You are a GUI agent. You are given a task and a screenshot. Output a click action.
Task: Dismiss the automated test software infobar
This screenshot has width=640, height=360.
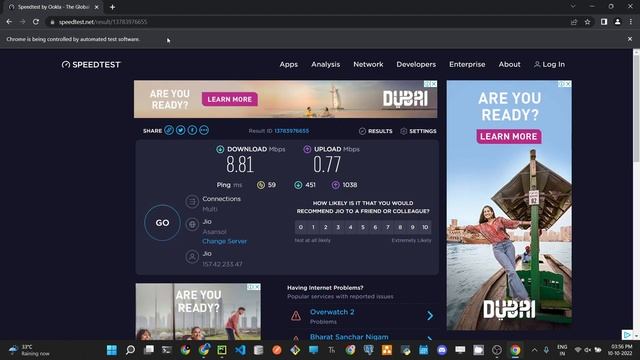point(630,39)
